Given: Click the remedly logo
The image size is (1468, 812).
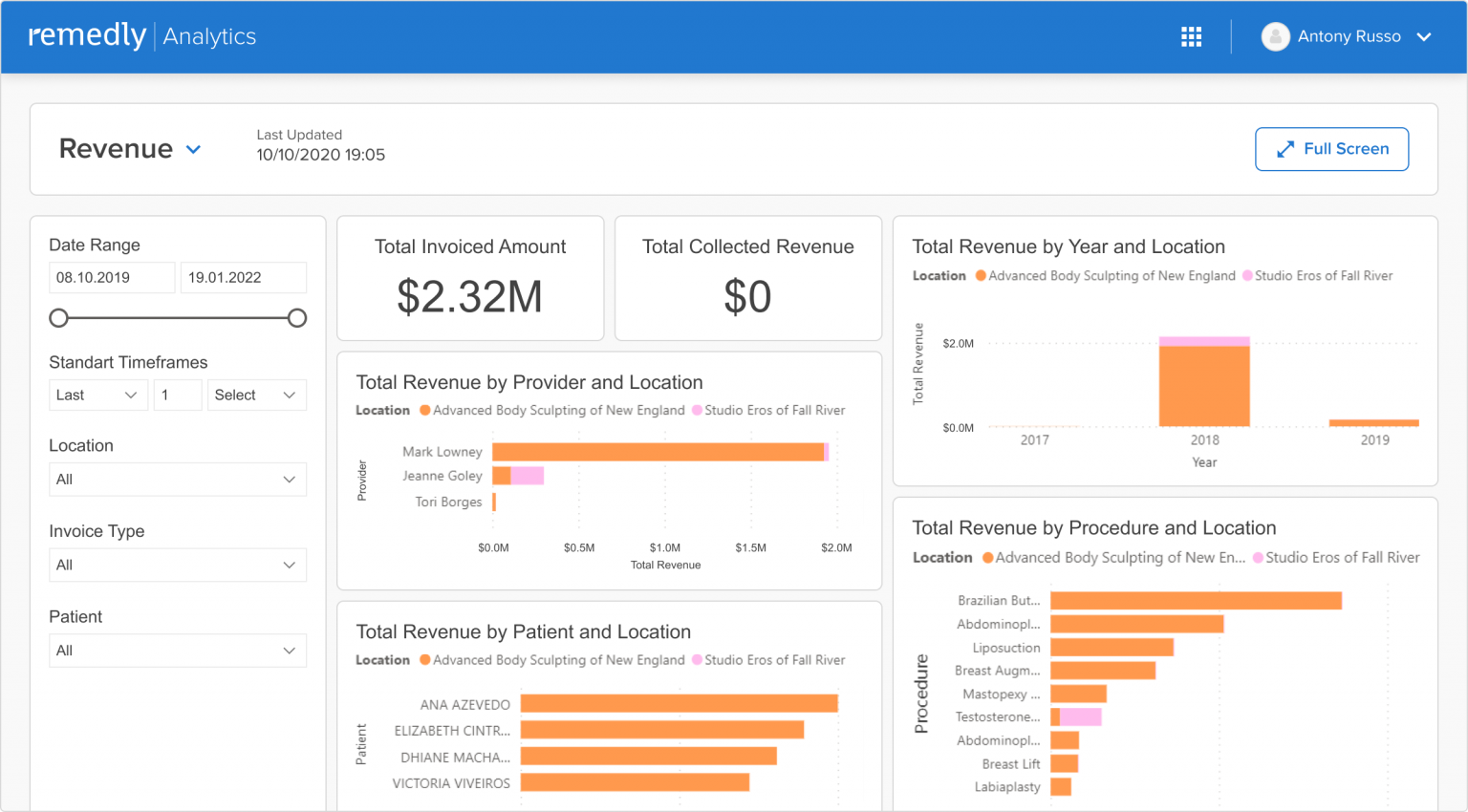Looking at the screenshot, I should 87,35.
